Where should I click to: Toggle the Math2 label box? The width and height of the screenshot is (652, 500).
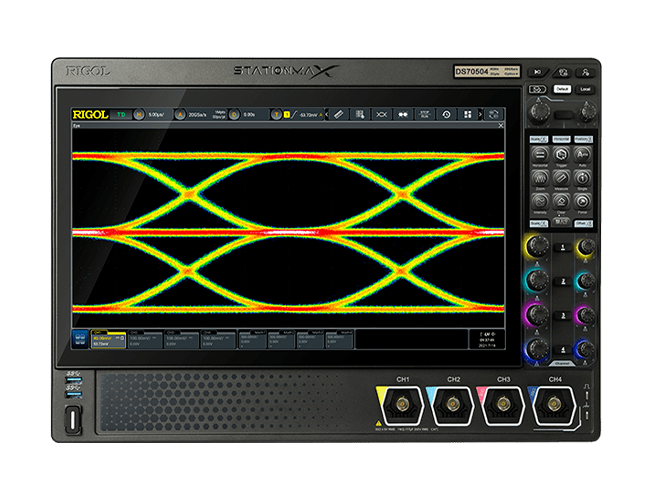click(281, 339)
